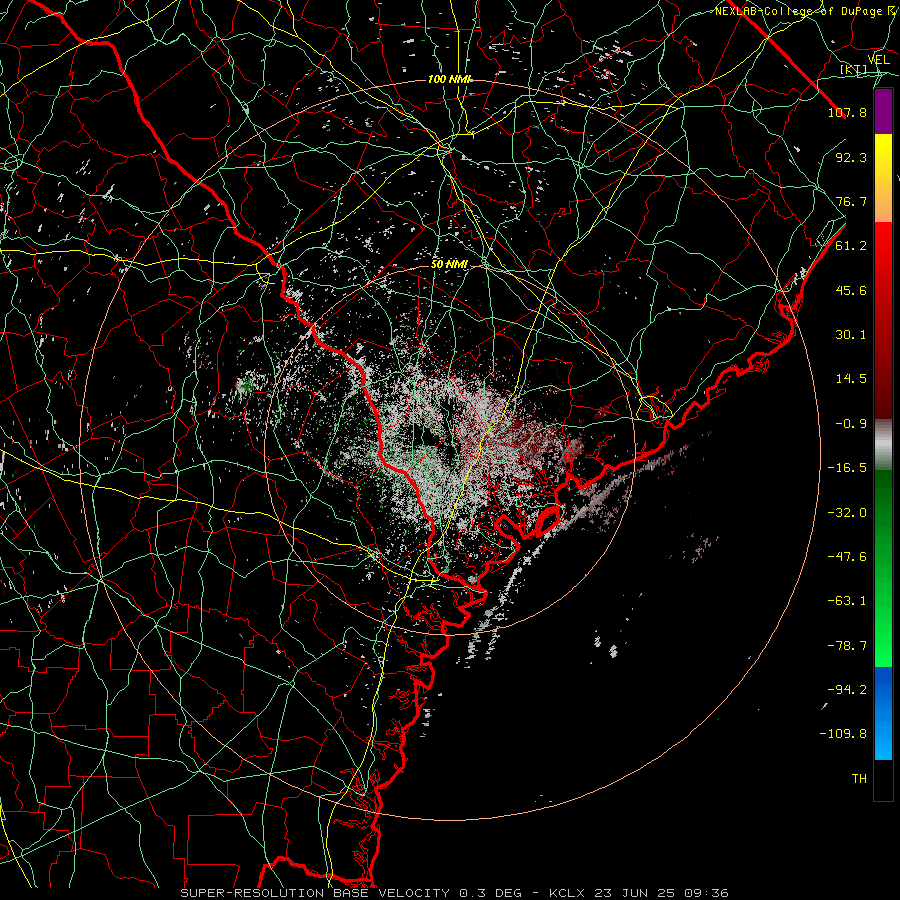Click the 30.1 legend value
900x900 pixels.
click(851, 335)
